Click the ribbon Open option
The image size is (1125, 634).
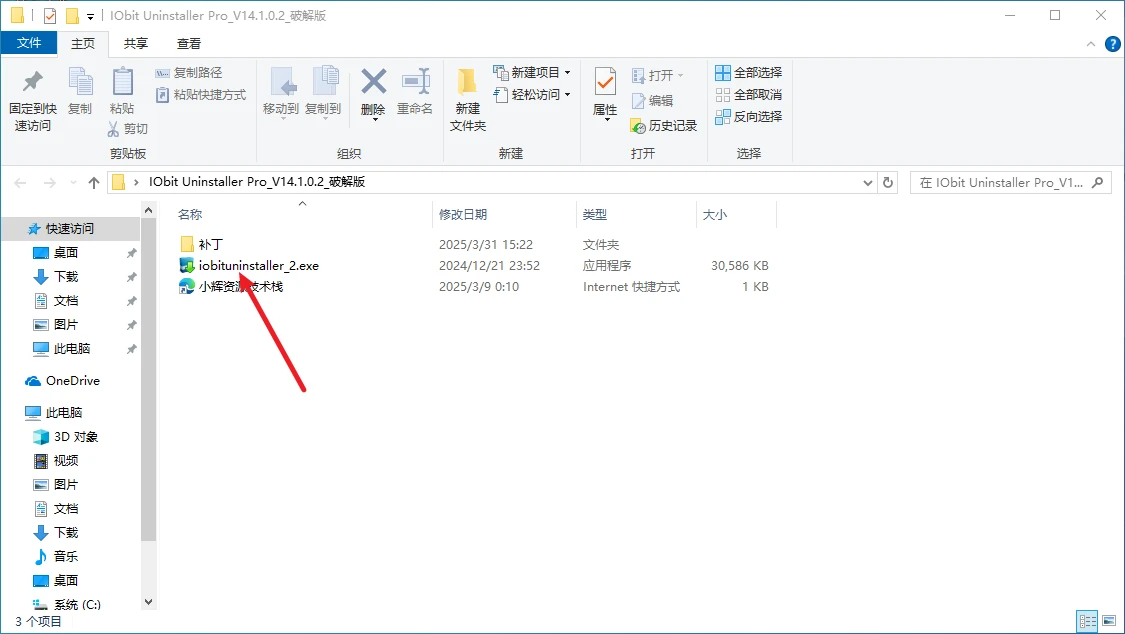click(657, 75)
